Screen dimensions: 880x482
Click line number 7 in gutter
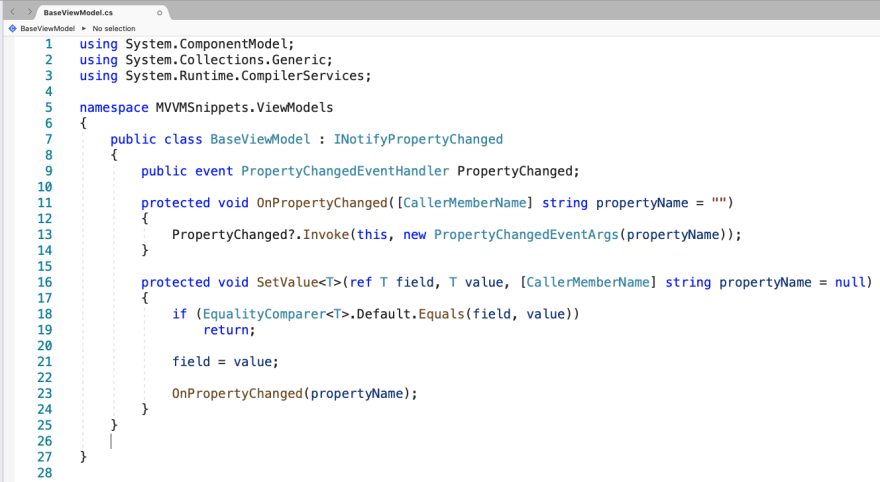pyautogui.click(x=48, y=139)
